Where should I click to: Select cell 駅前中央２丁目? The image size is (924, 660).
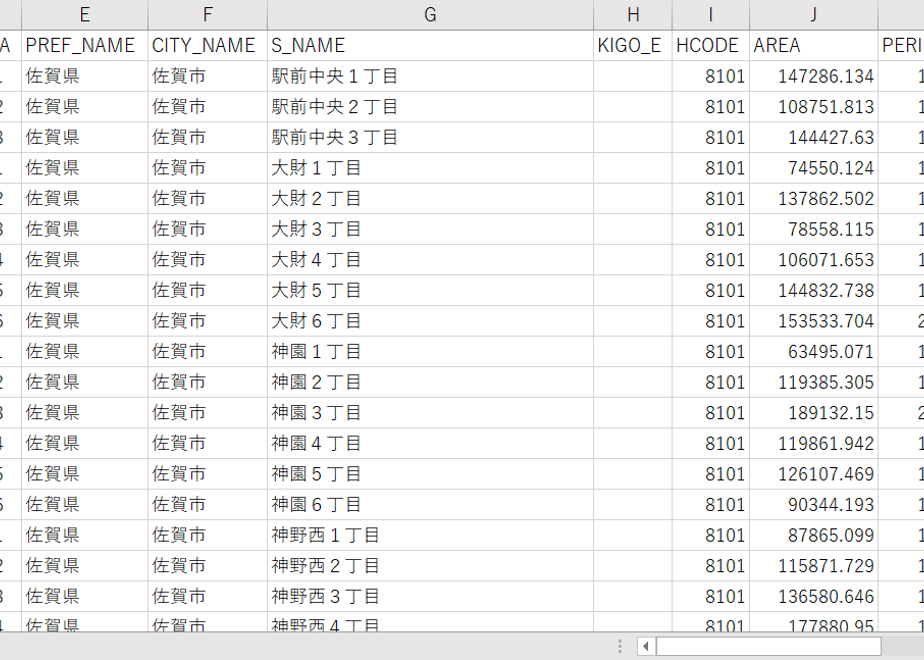[430, 107]
